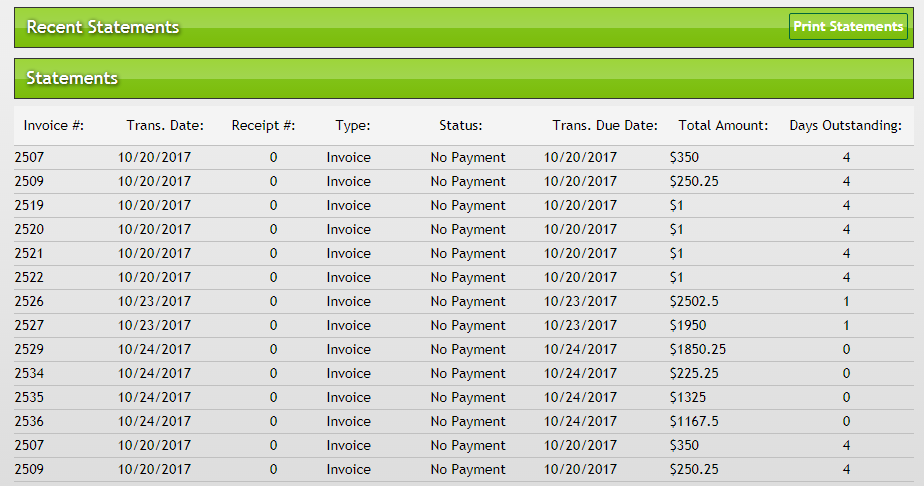Open invoice number 2526
This screenshot has height=486, width=924.
(30, 302)
